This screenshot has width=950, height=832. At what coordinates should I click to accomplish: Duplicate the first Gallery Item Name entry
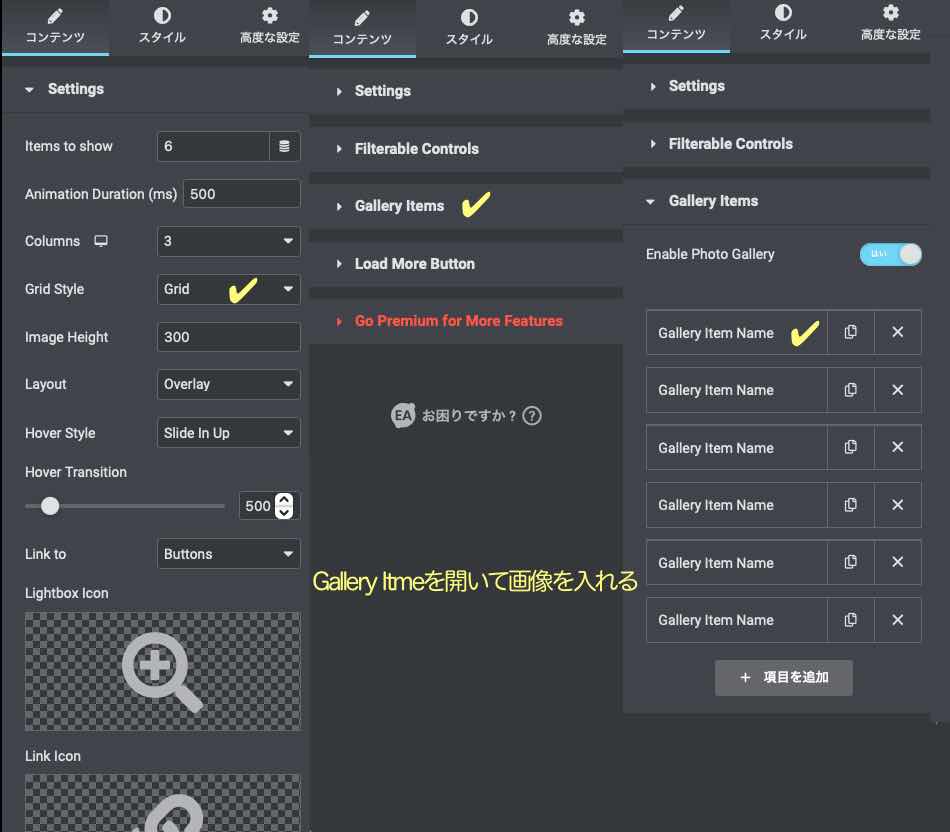coord(850,332)
